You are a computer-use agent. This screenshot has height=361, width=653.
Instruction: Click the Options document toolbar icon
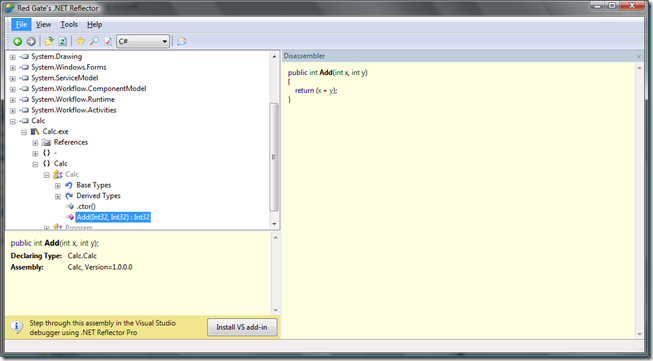click(108, 41)
